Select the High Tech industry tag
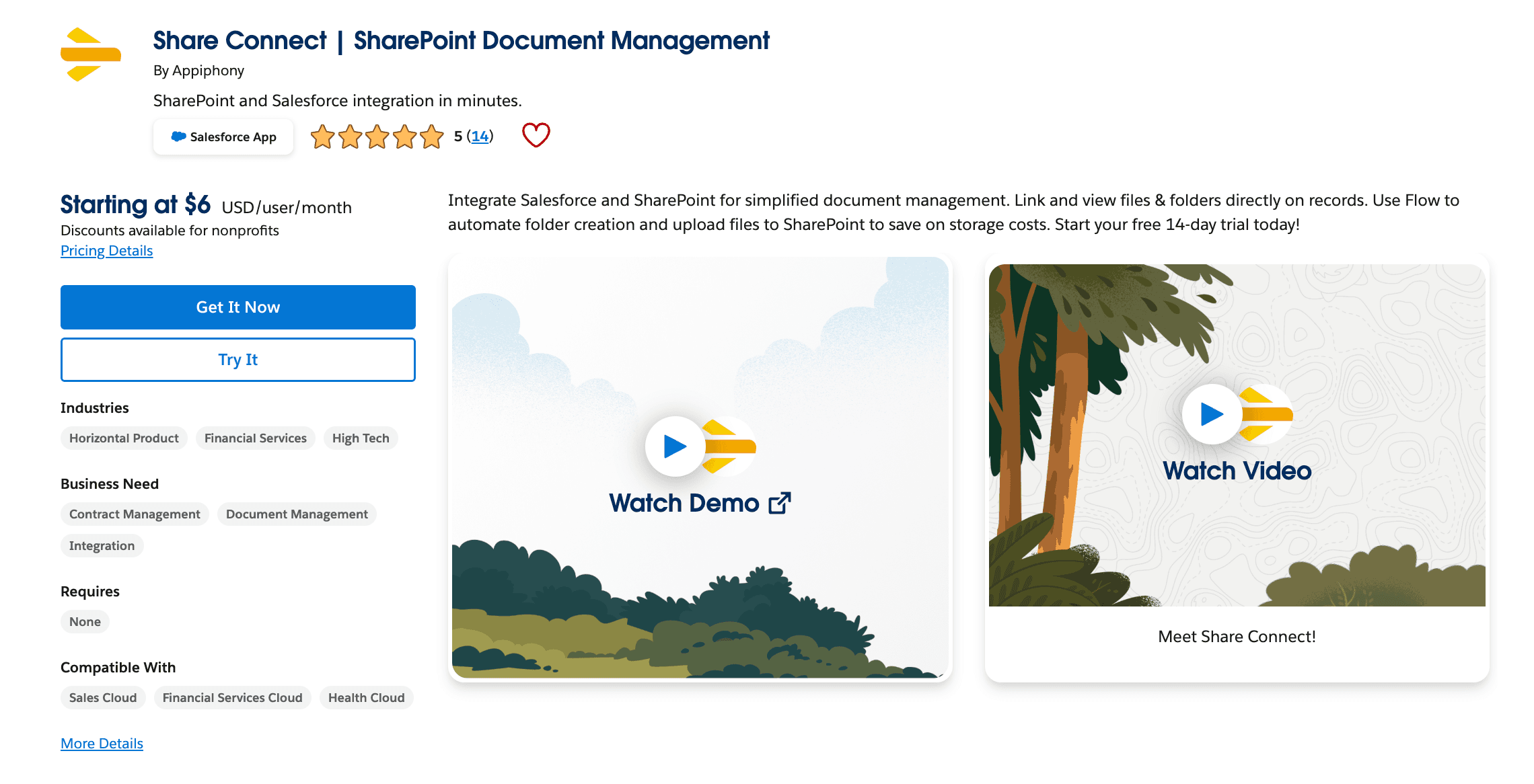 [361, 438]
